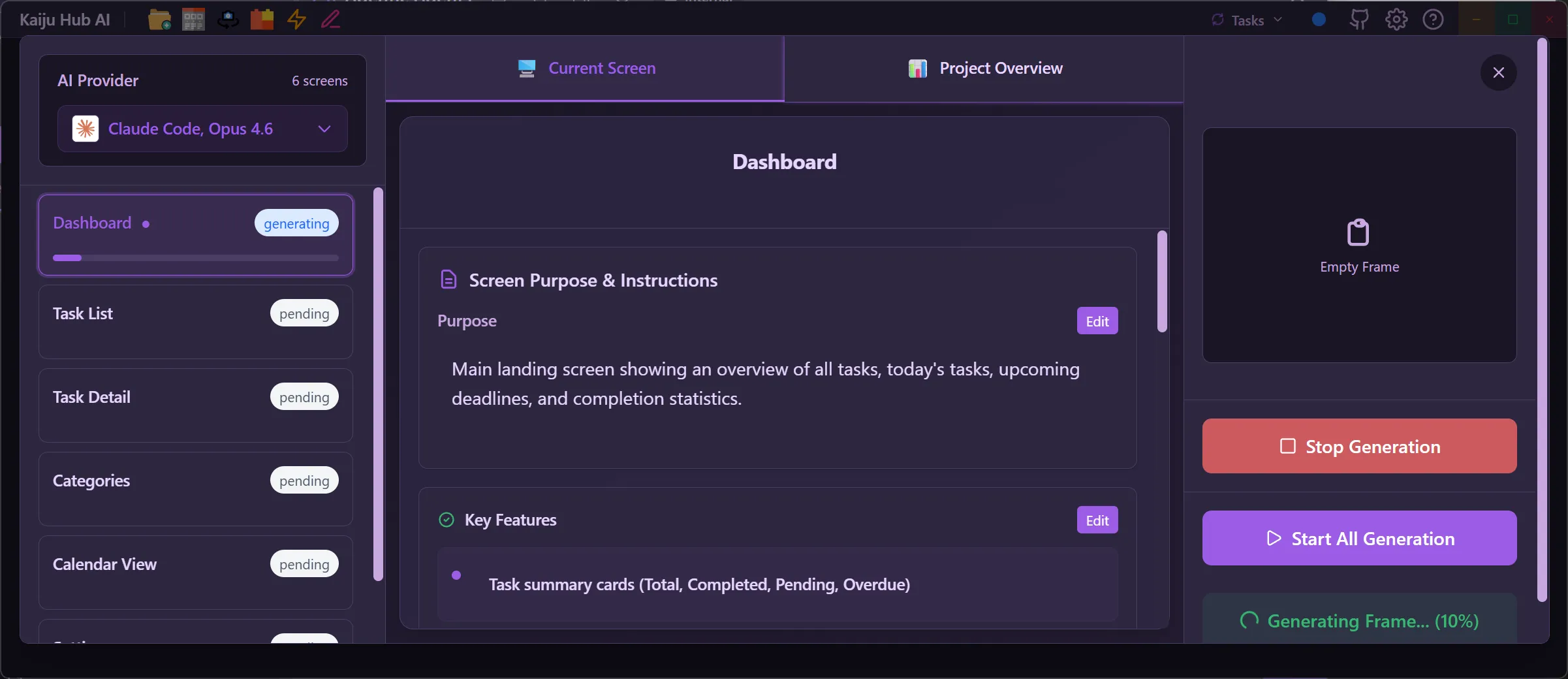Click the 'Screen Purpose & Instructions' heading
Viewport: 1568px width, 679px height.
(593, 280)
